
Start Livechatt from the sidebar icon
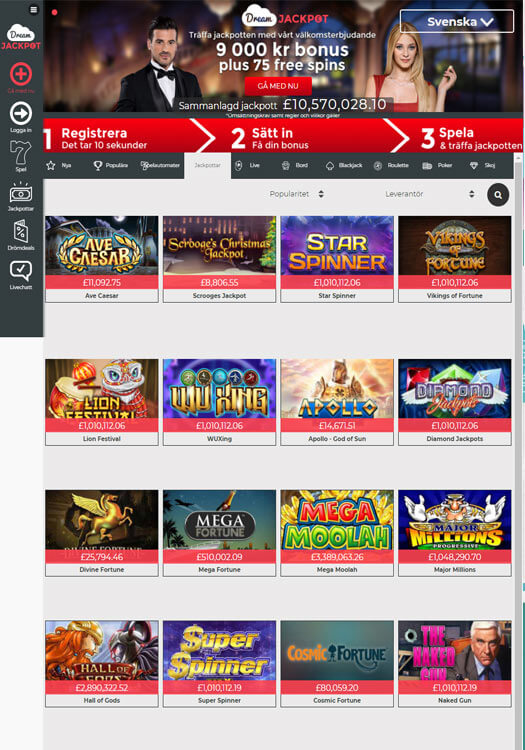pos(21,271)
